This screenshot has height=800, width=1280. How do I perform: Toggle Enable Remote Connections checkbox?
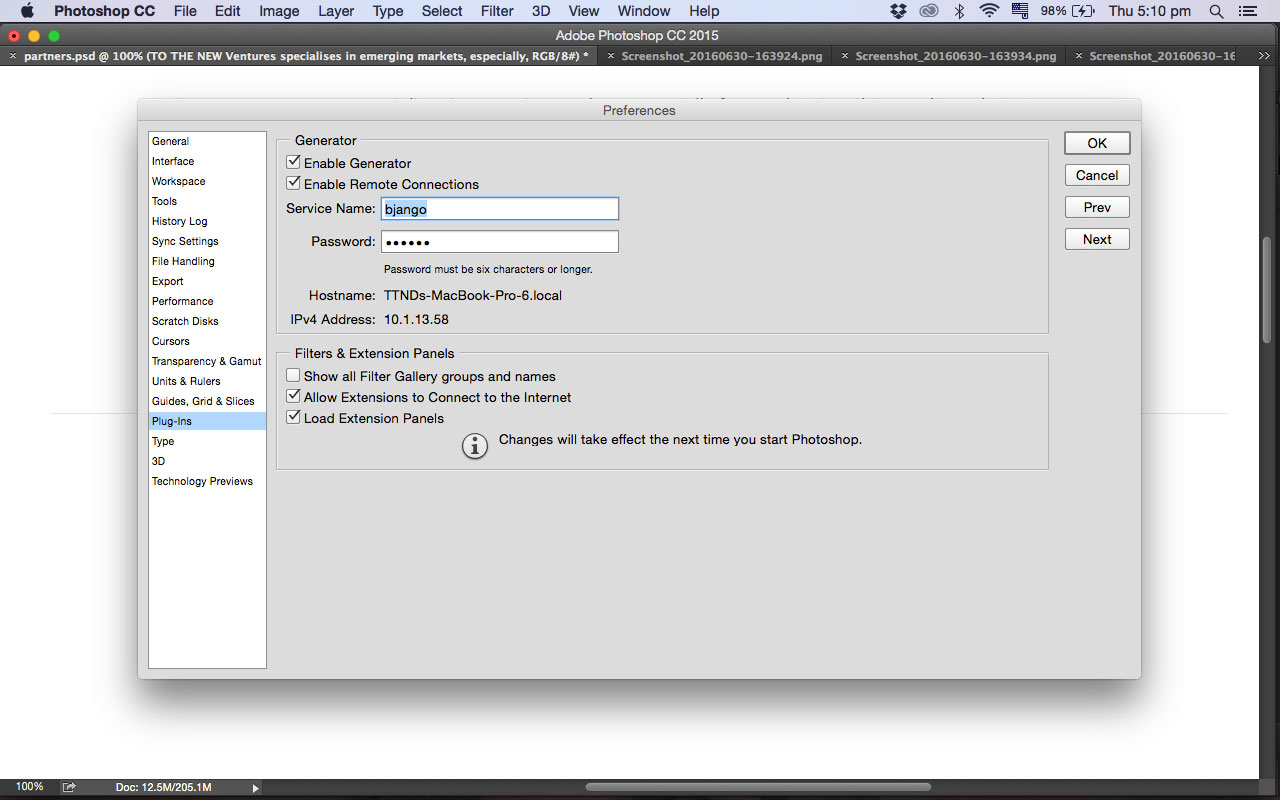pos(293,183)
